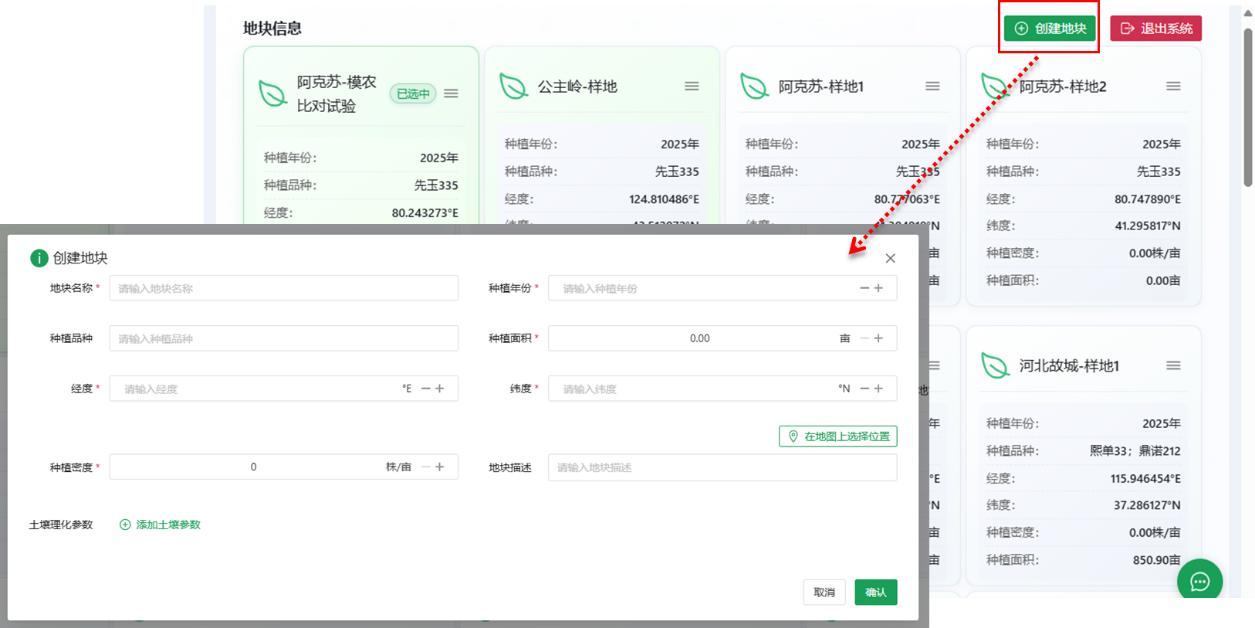The height and width of the screenshot is (628, 1255).
Task: Open menu icon on 公主岭-样地 card
Action: 692,86
